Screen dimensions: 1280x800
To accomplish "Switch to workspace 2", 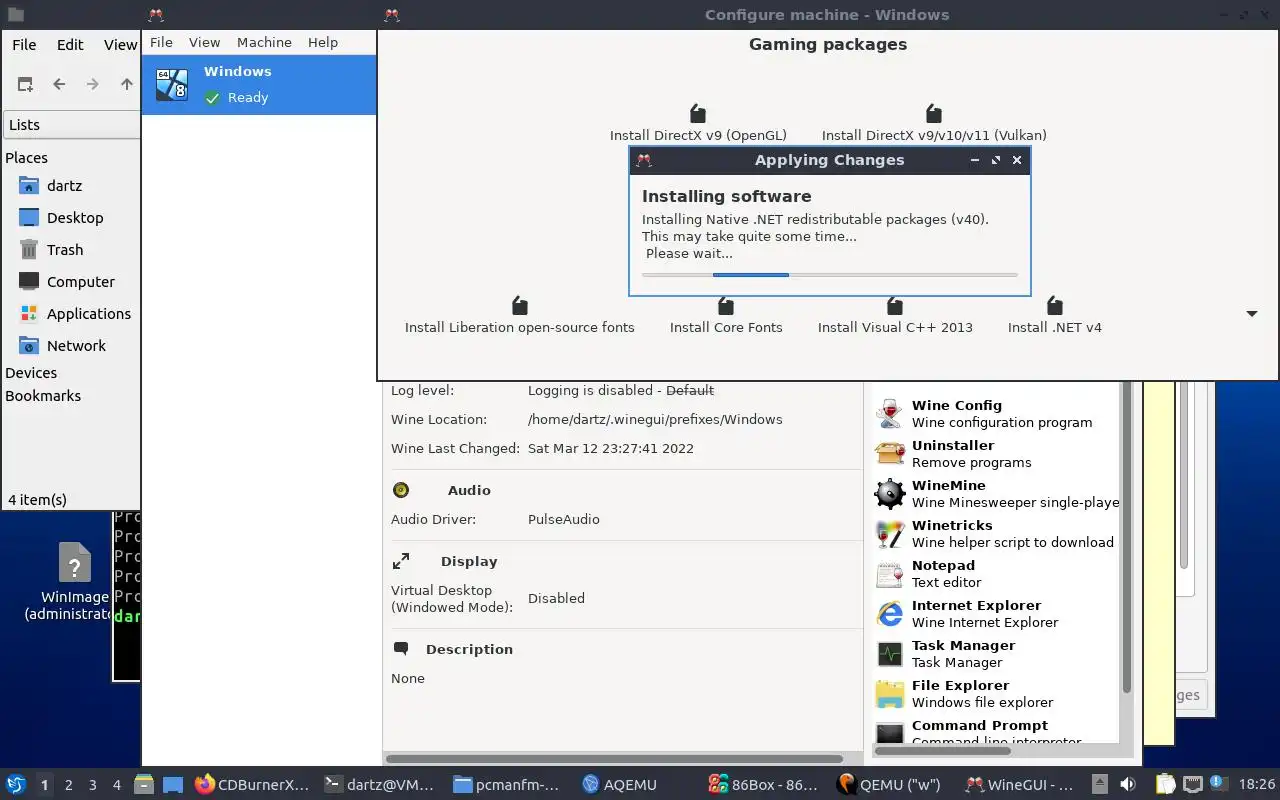I will coord(69,785).
